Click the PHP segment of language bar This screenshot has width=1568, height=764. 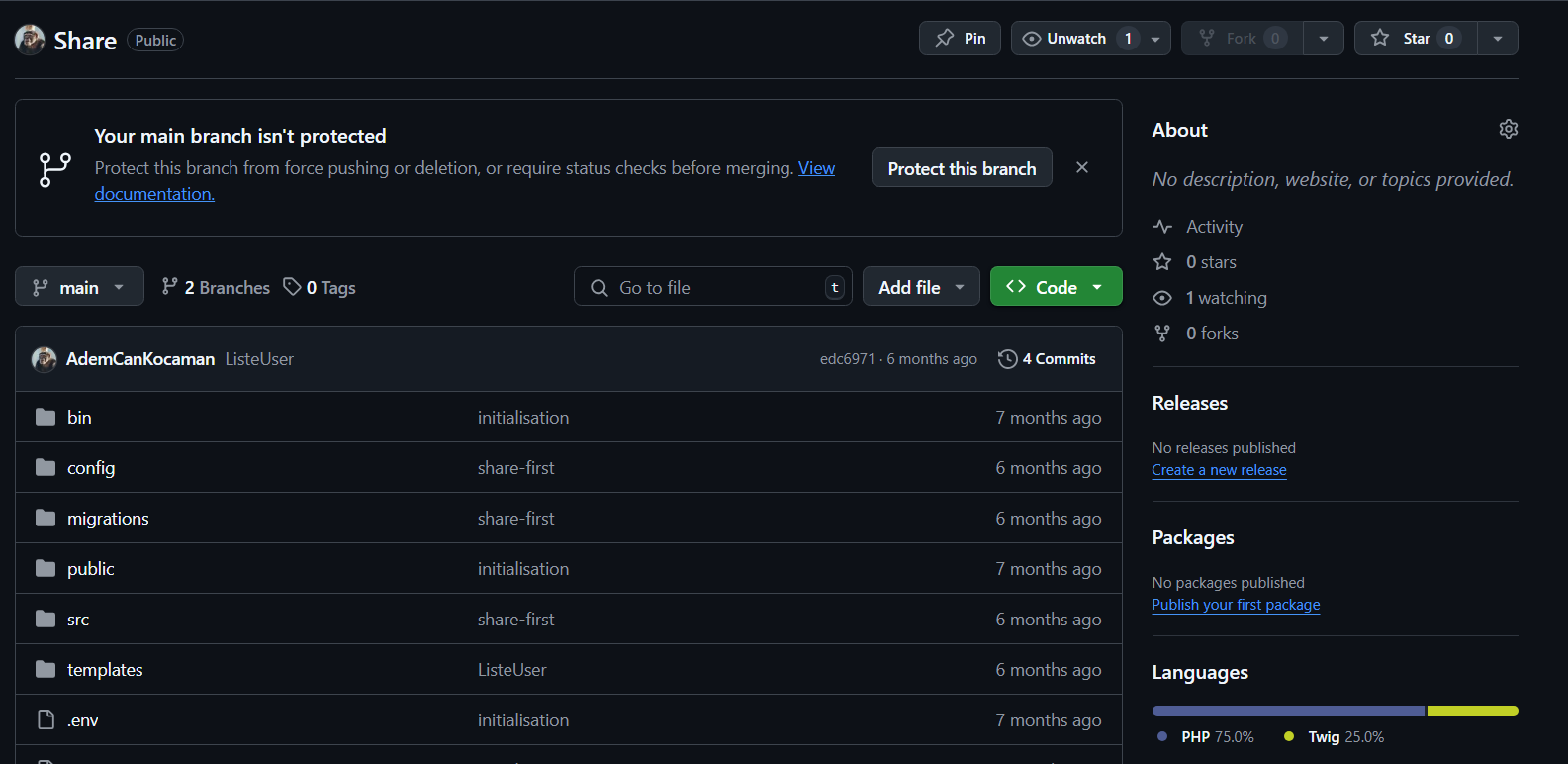(1287, 711)
